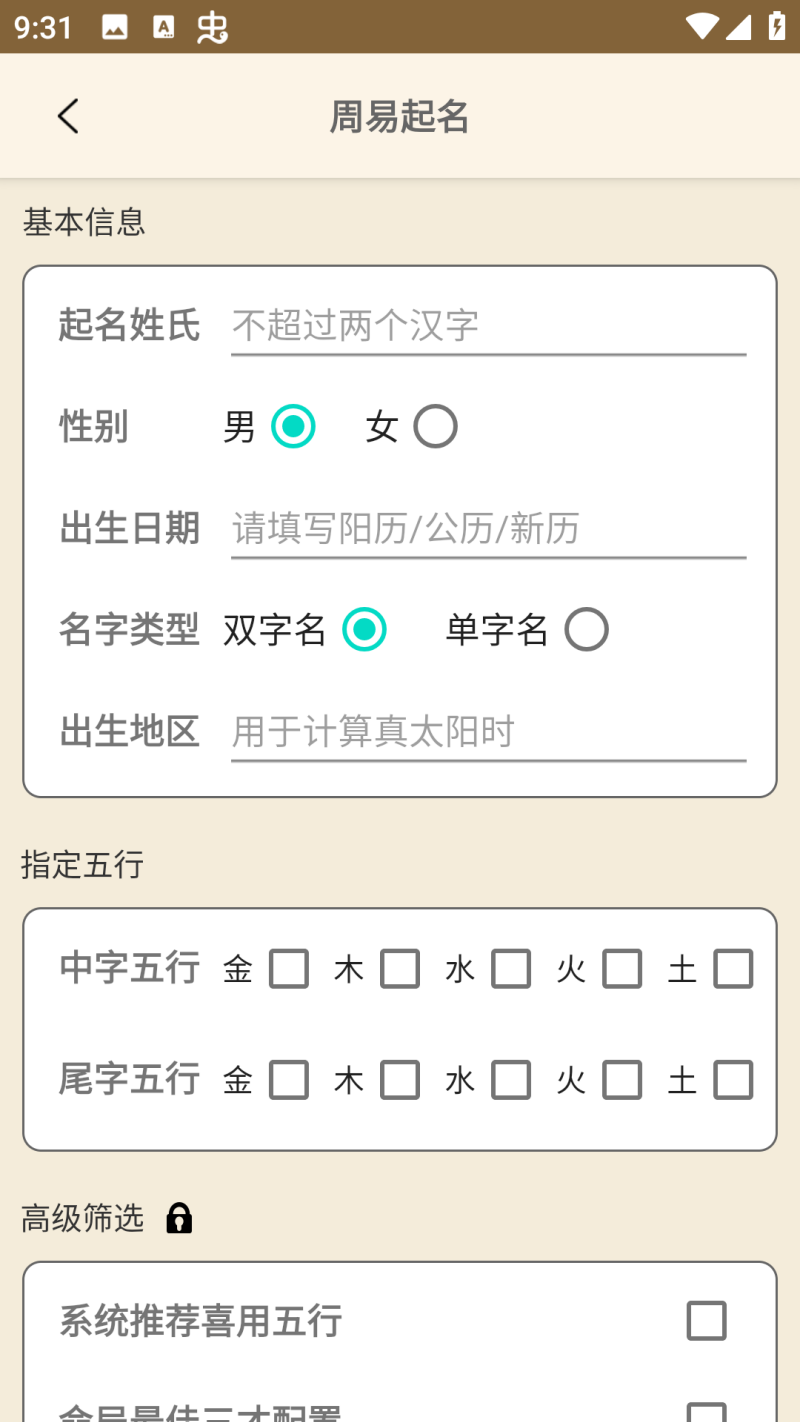
Task: Tap the 周易起名 page title
Action: coord(400,117)
